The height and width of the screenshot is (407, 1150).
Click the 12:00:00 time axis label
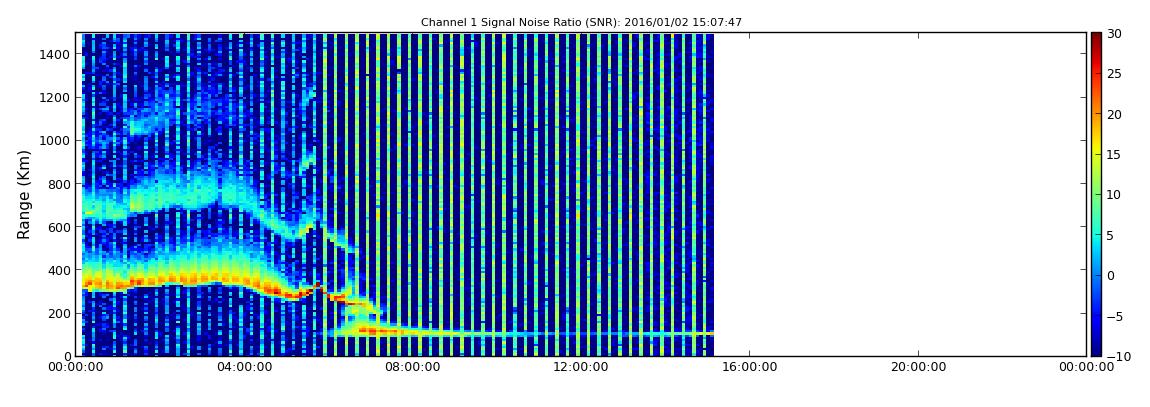581,367
